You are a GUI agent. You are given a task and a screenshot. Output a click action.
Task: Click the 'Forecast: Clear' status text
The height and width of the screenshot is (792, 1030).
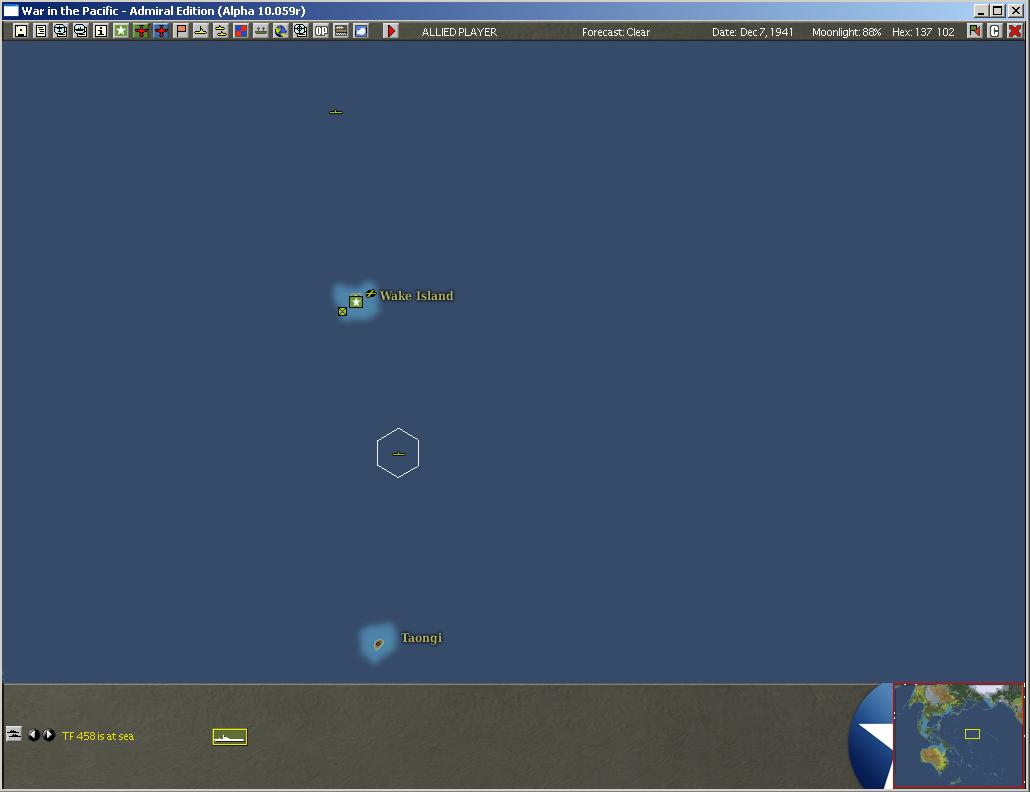coord(616,32)
